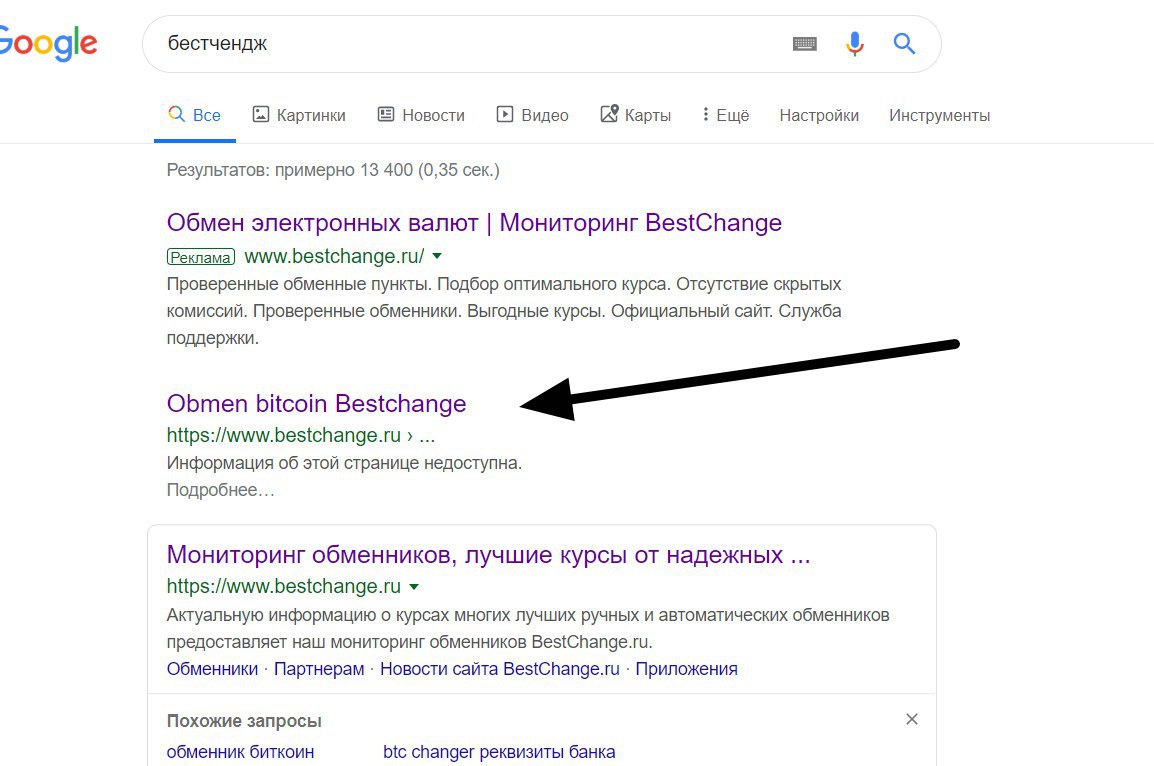
Task: Expand arrow beside https://www.bestchange.ru in third result
Action: click(414, 586)
